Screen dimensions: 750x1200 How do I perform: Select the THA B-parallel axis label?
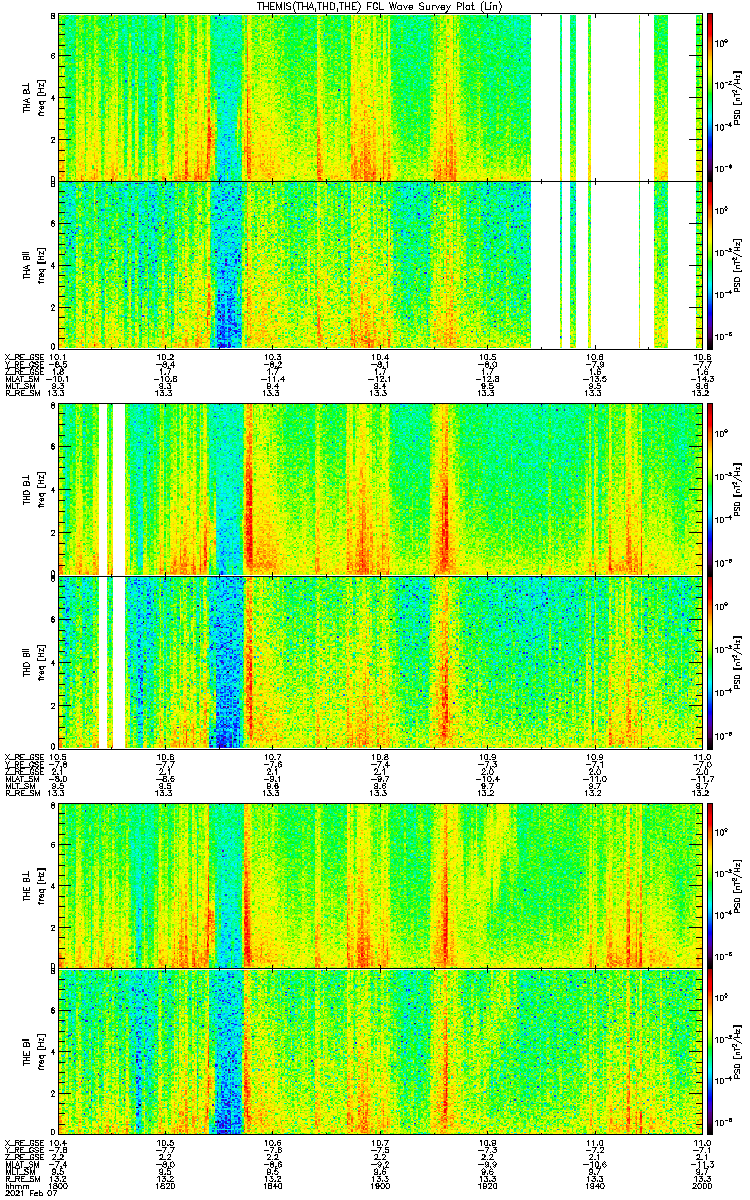click(28, 264)
